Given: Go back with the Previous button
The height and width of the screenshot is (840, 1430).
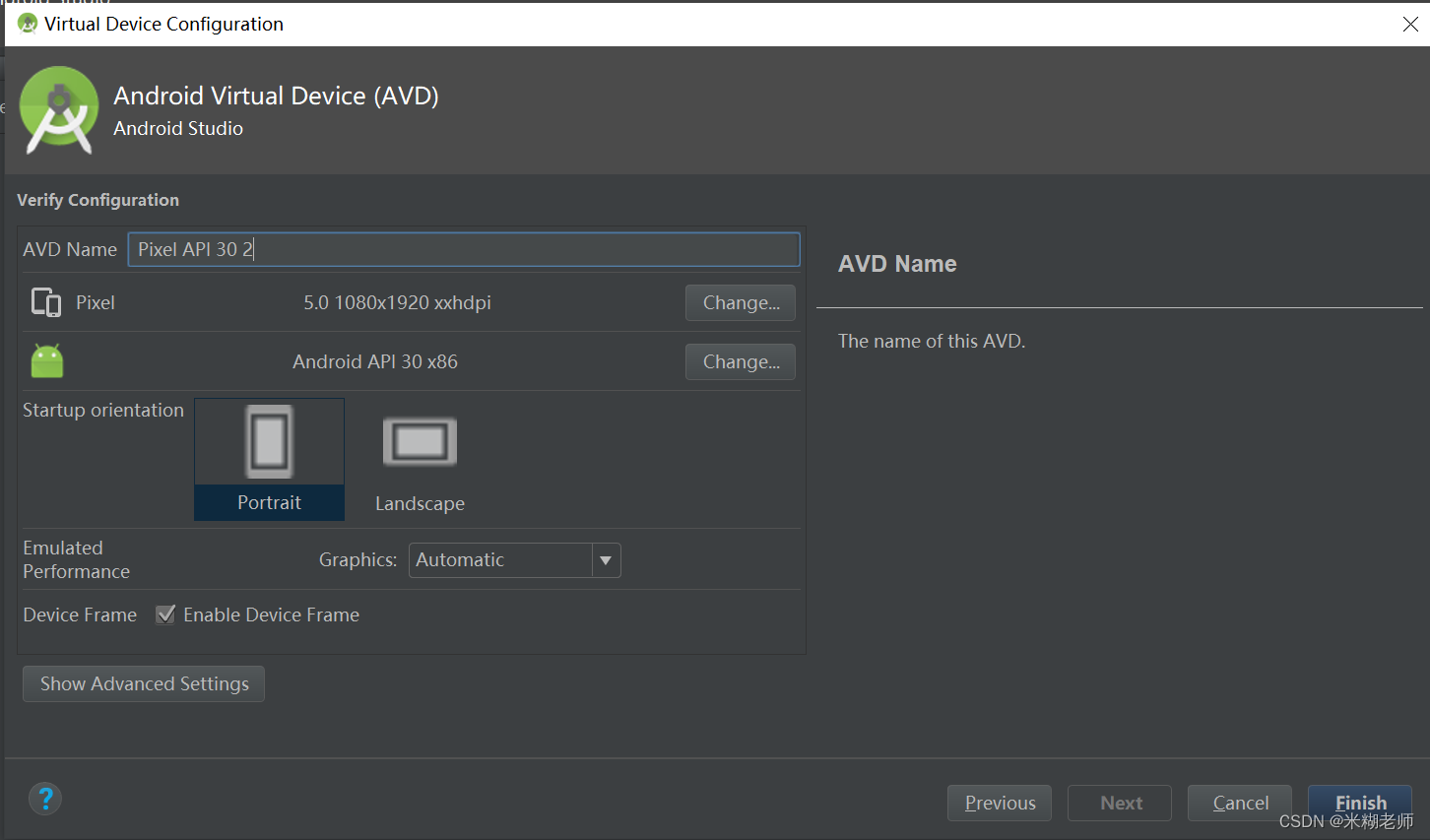Looking at the screenshot, I should 1000,803.
